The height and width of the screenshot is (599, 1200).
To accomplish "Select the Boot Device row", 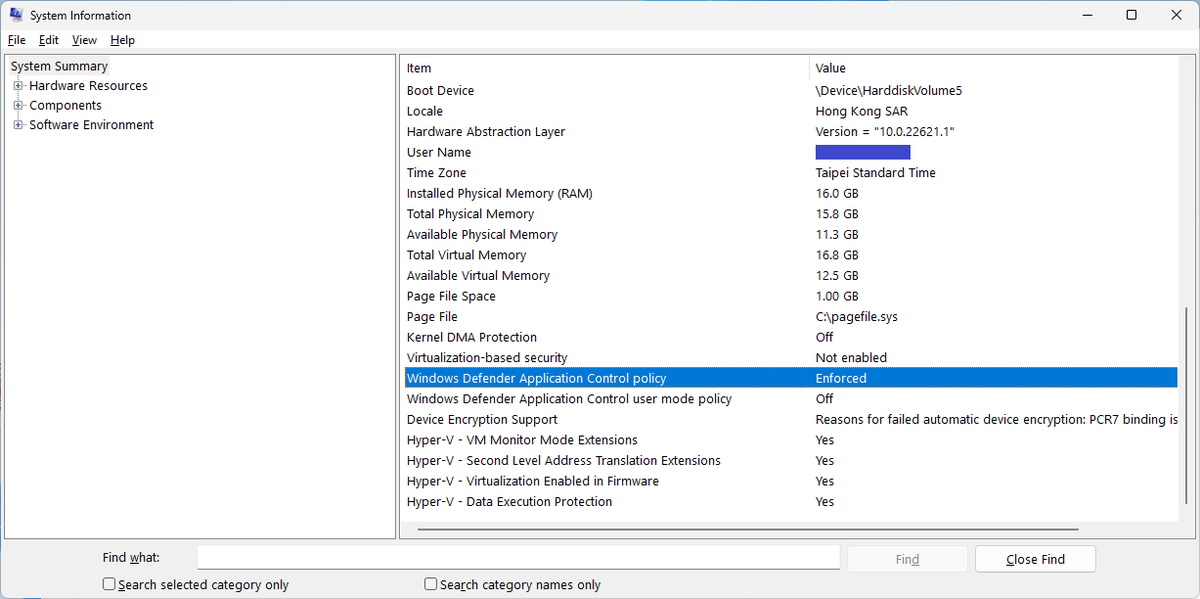I will pos(790,90).
